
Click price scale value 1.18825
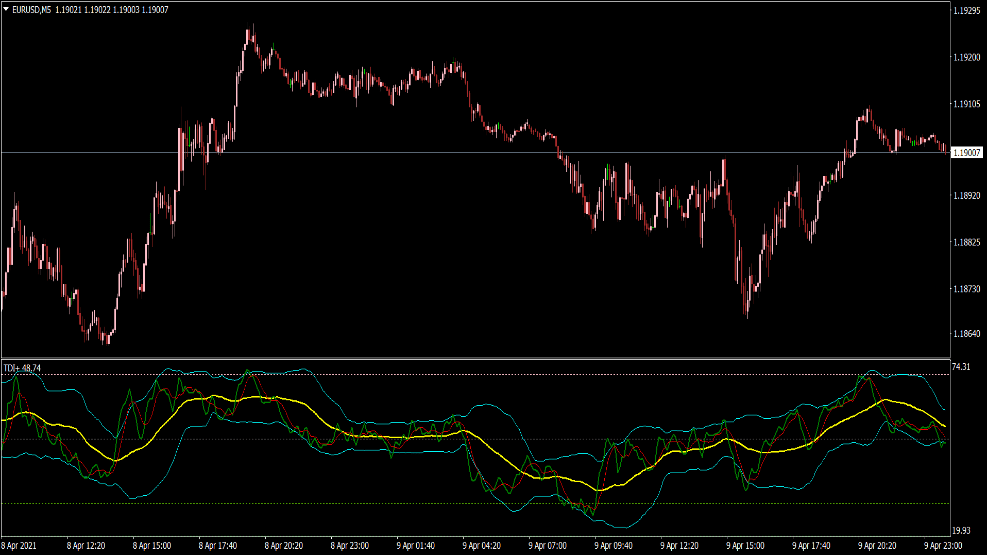pyautogui.click(x=967, y=242)
